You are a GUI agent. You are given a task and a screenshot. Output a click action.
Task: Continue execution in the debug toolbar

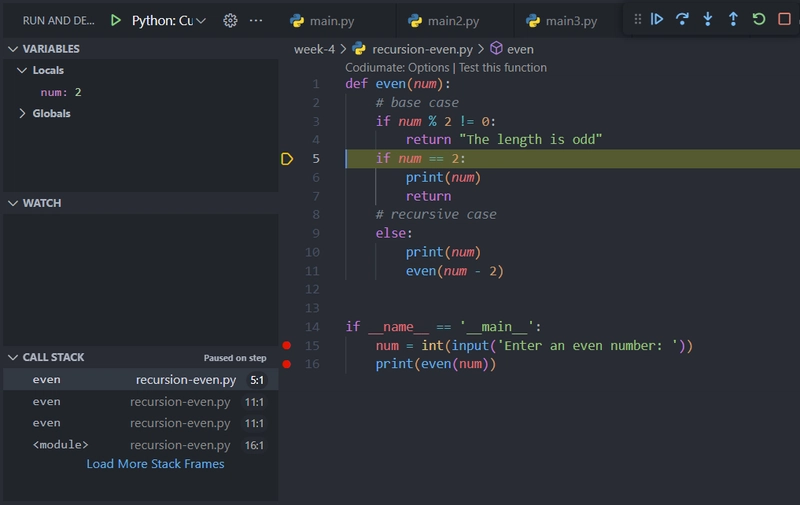(657, 19)
